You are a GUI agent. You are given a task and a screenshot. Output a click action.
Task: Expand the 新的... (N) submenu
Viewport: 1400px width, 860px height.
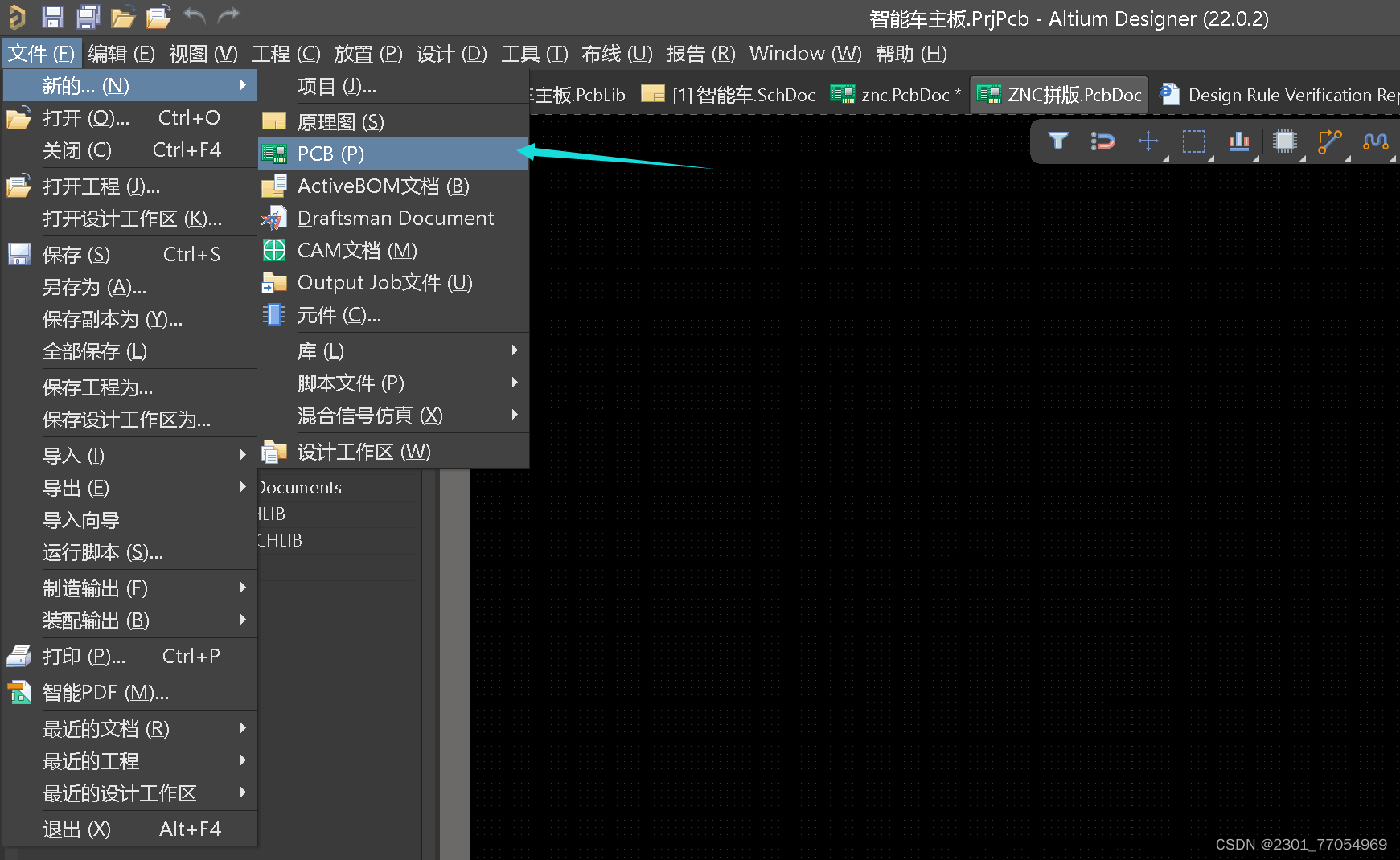[130, 85]
